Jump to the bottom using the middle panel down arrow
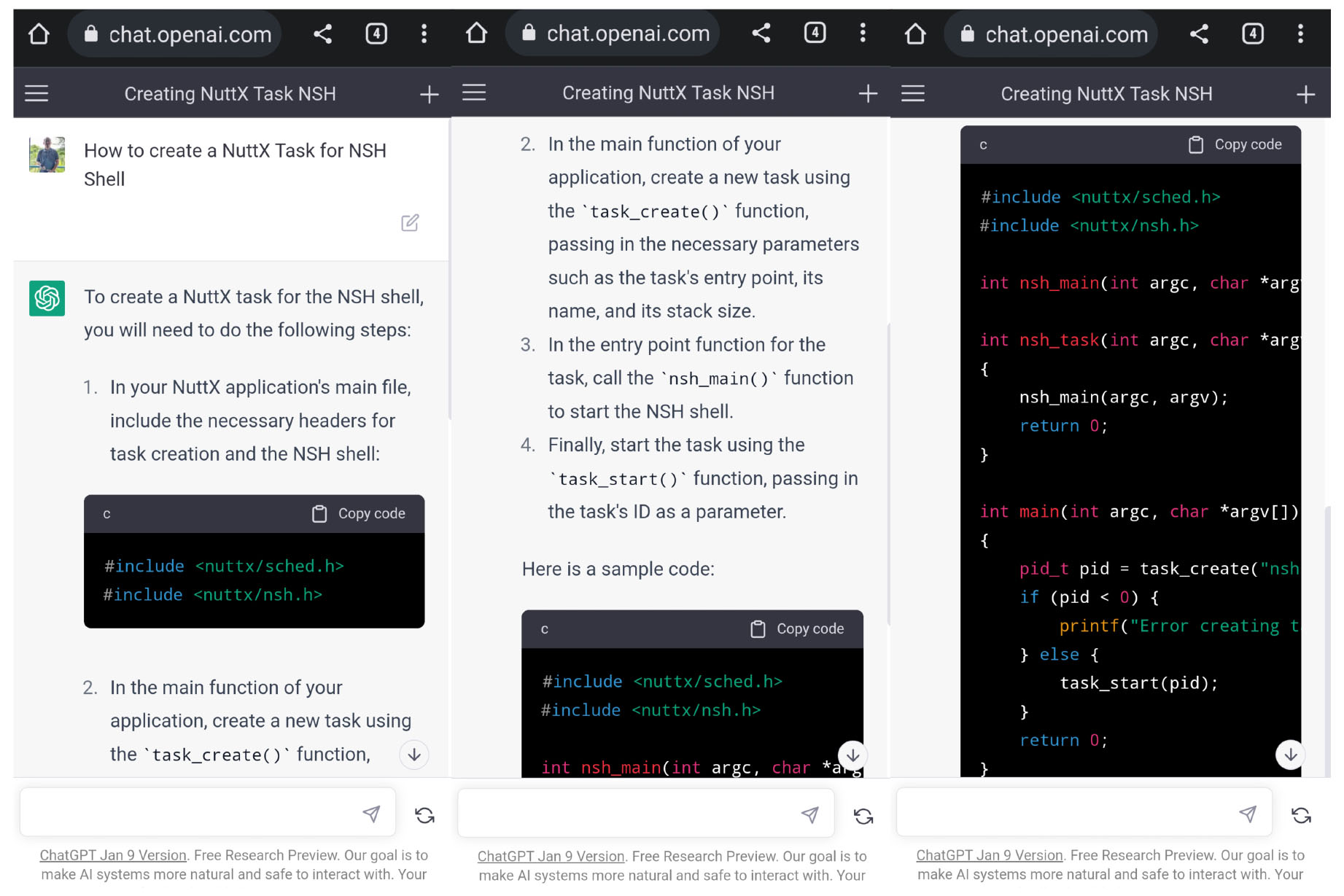Viewport: 1344px width, 896px height. tap(852, 755)
